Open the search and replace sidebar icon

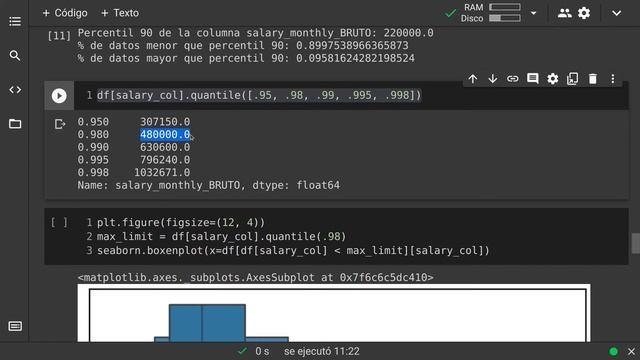[15, 56]
